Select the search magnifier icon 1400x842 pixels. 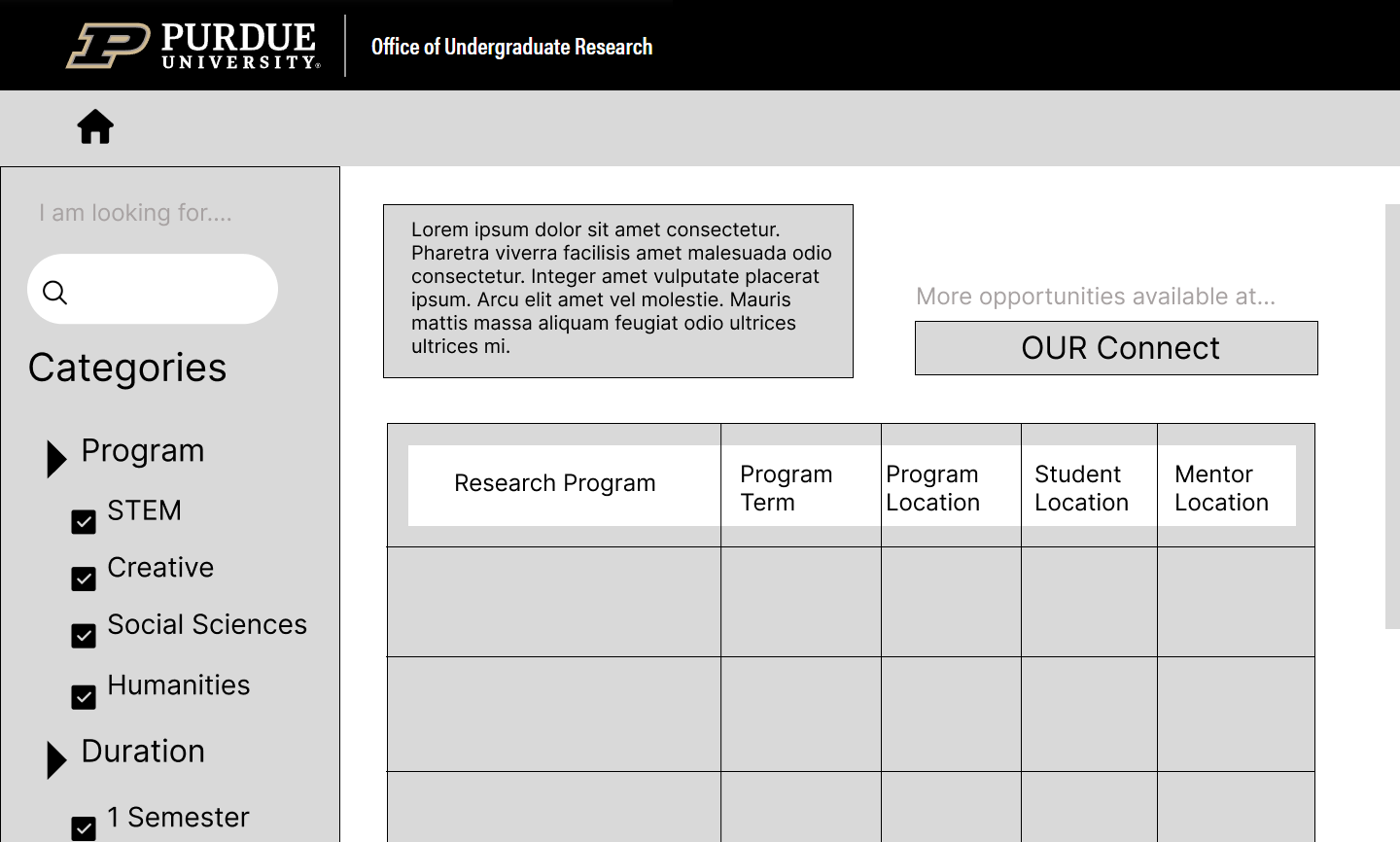click(x=54, y=291)
